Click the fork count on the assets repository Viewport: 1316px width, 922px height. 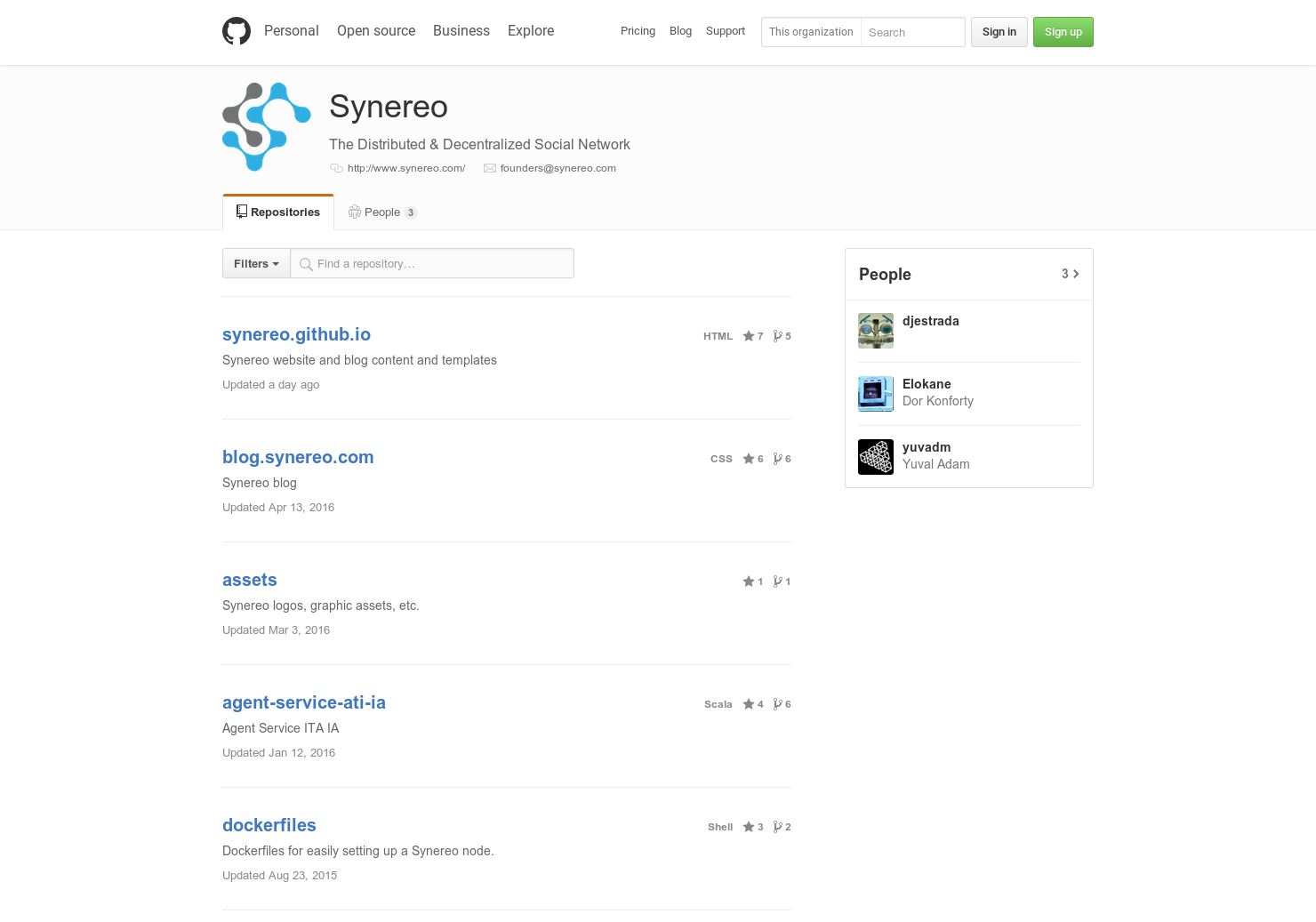pyautogui.click(x=787, y=581)
